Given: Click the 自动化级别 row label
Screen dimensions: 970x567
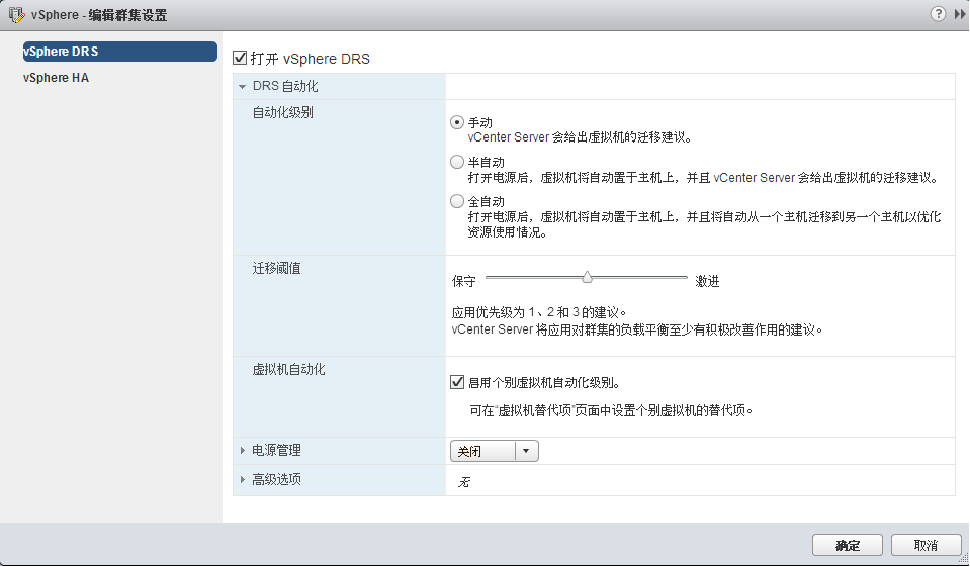Looking at the screenshot, I should pyautogui.click(x=283, y=113).
